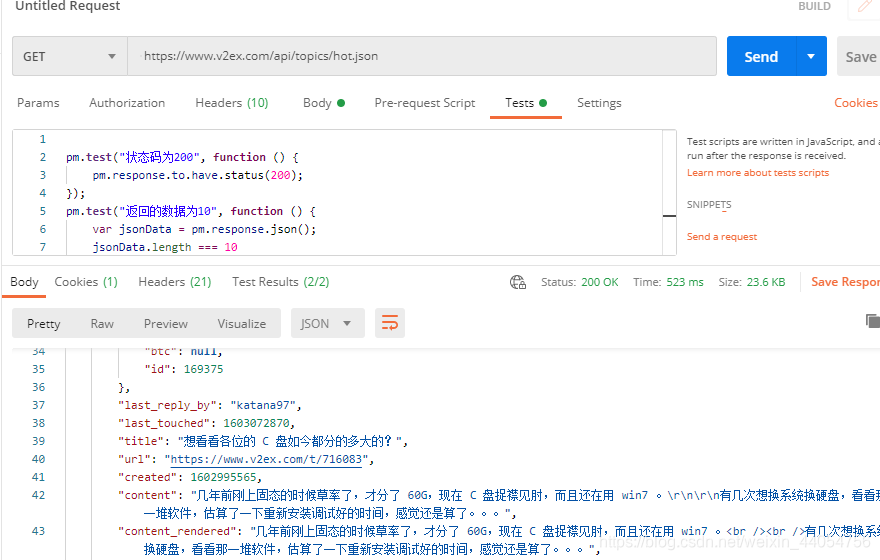This screenshot has width=880, height=560.
Task: Click the Size 23.6 KB value
Action: (766, 282)
